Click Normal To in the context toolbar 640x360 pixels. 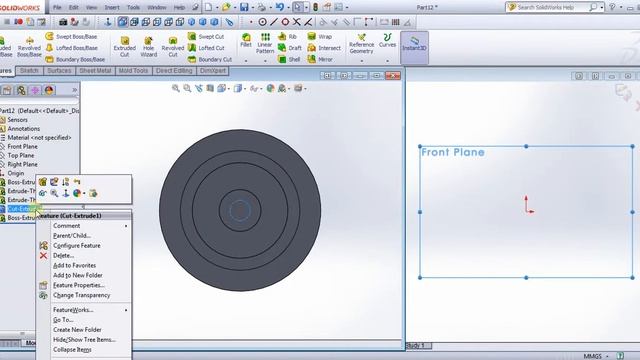[65, 193]
